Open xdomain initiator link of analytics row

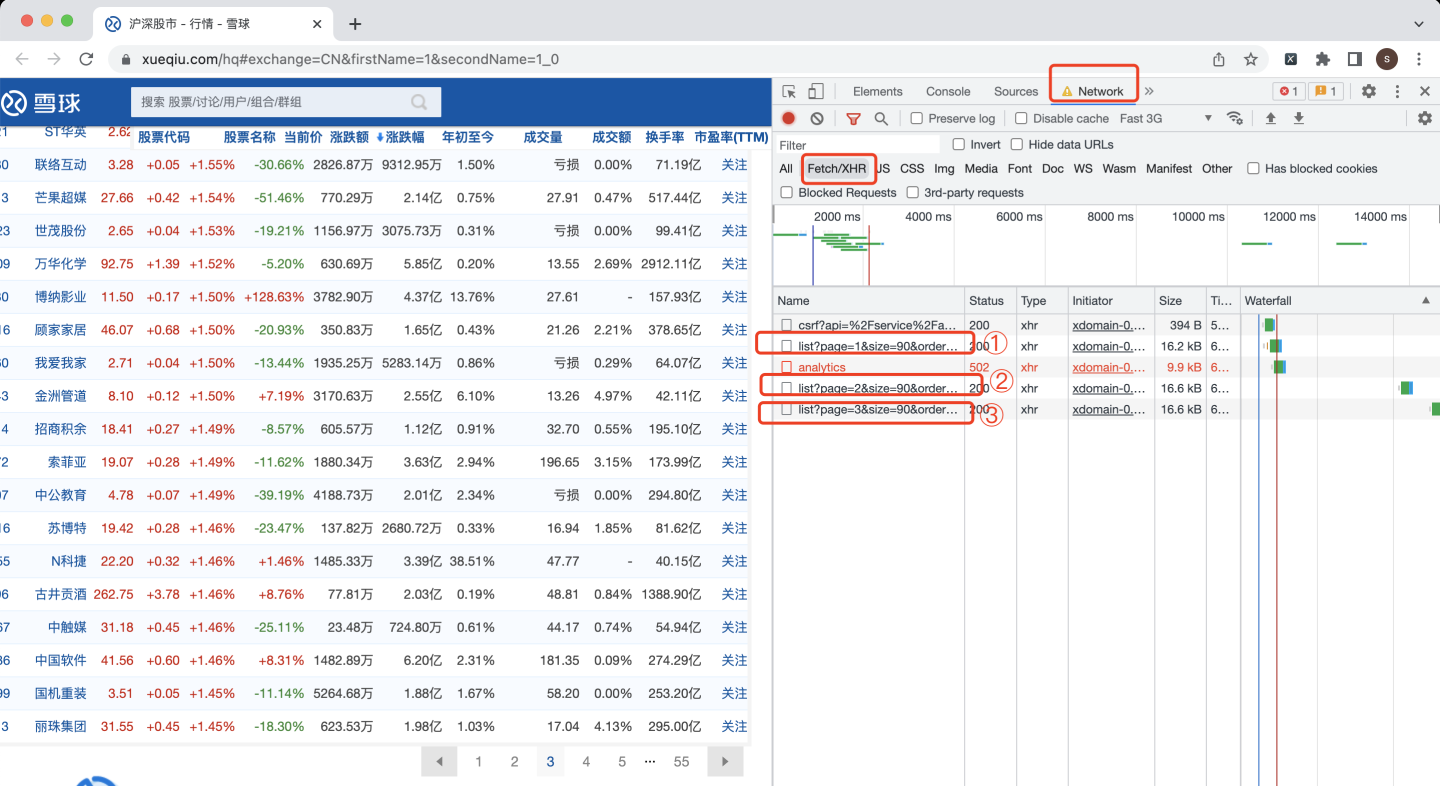1109,367
